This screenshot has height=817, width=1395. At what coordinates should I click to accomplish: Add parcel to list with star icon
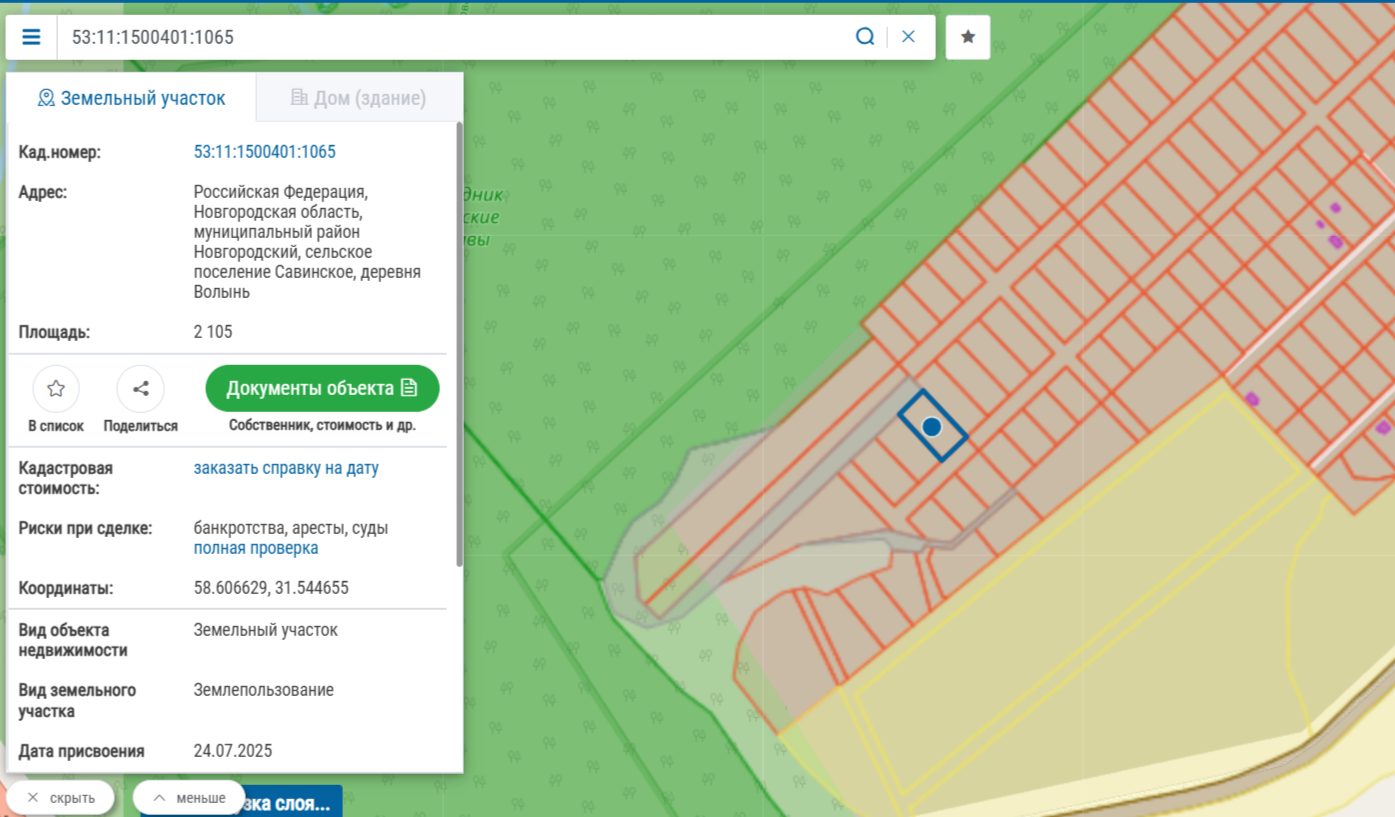click(56, 389)
